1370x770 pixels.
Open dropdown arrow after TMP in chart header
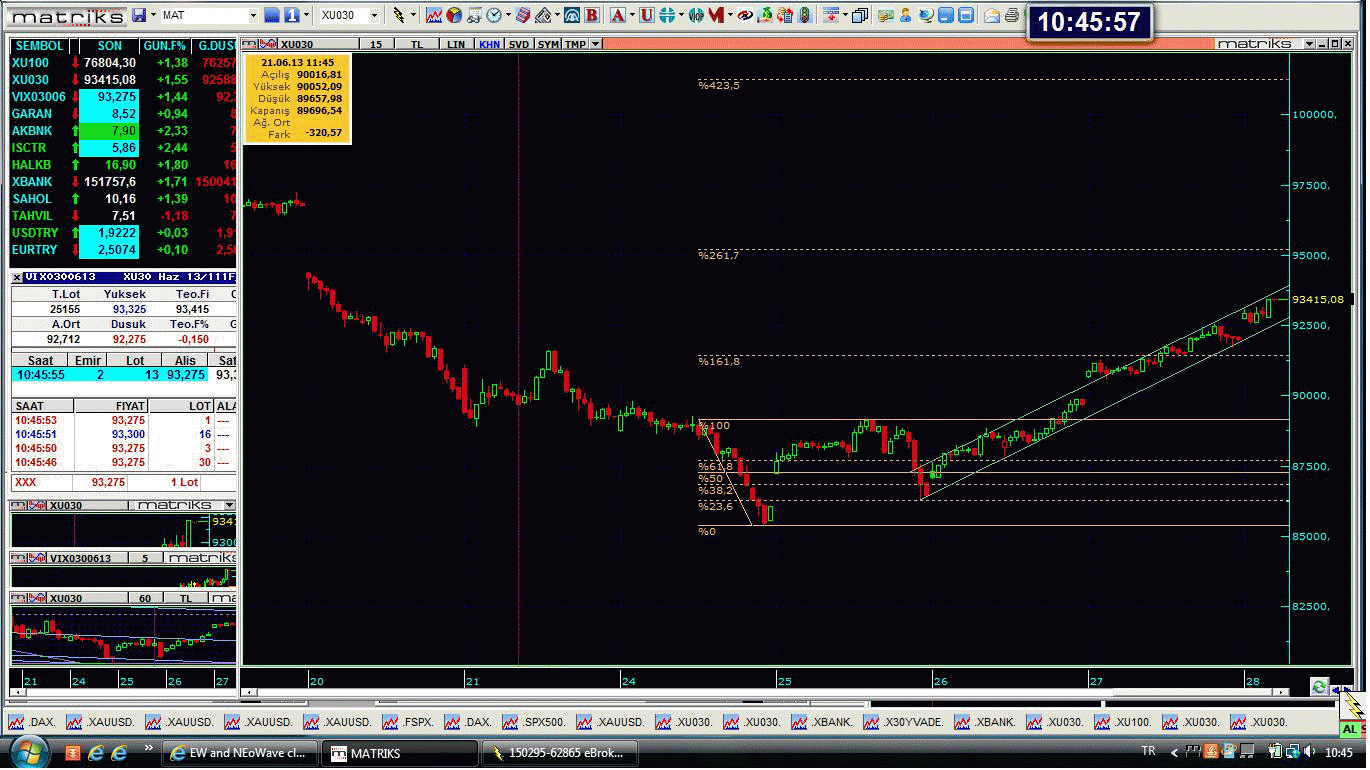coord(596,45)
